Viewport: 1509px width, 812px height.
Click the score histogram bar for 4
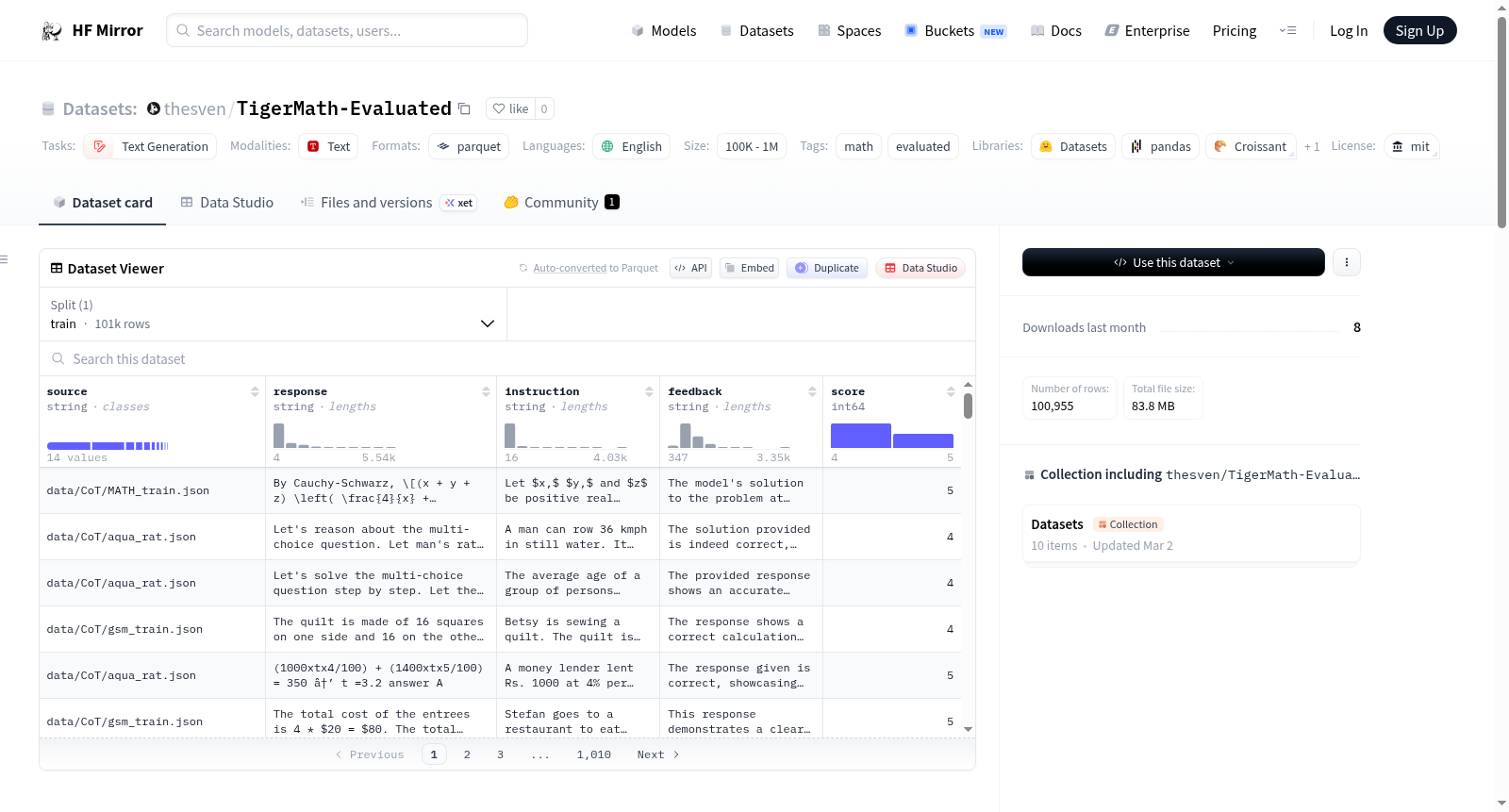coord(861,436)
